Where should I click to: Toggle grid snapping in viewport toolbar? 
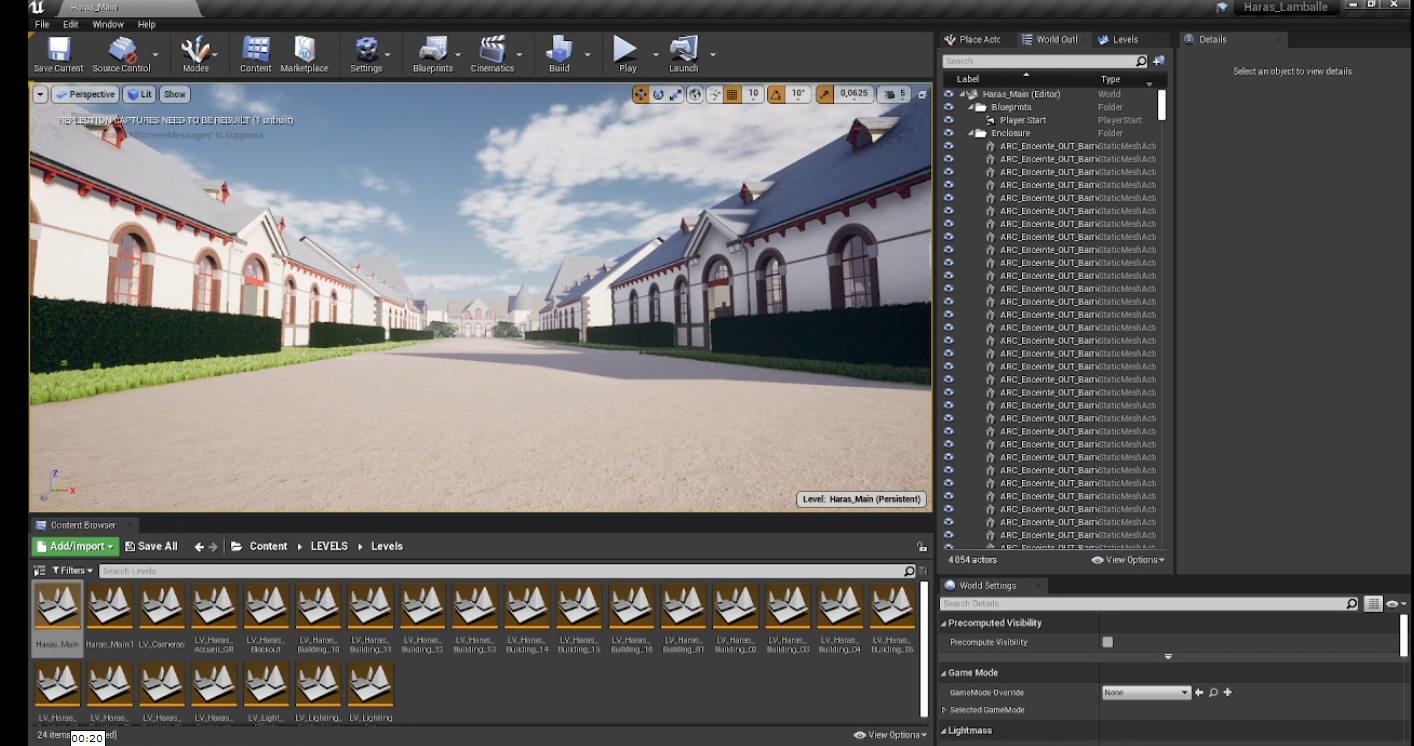click(732, 94)
